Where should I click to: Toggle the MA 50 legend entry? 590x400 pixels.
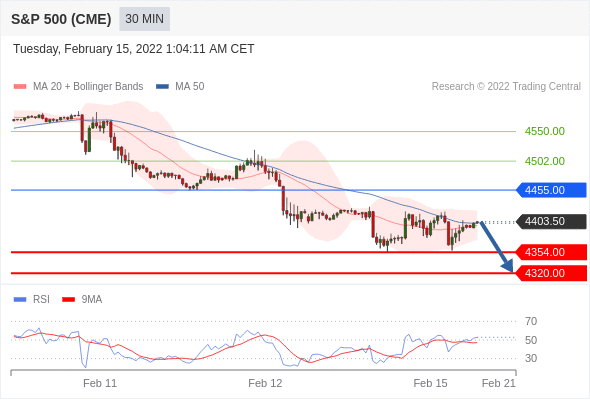click(180, 87)
